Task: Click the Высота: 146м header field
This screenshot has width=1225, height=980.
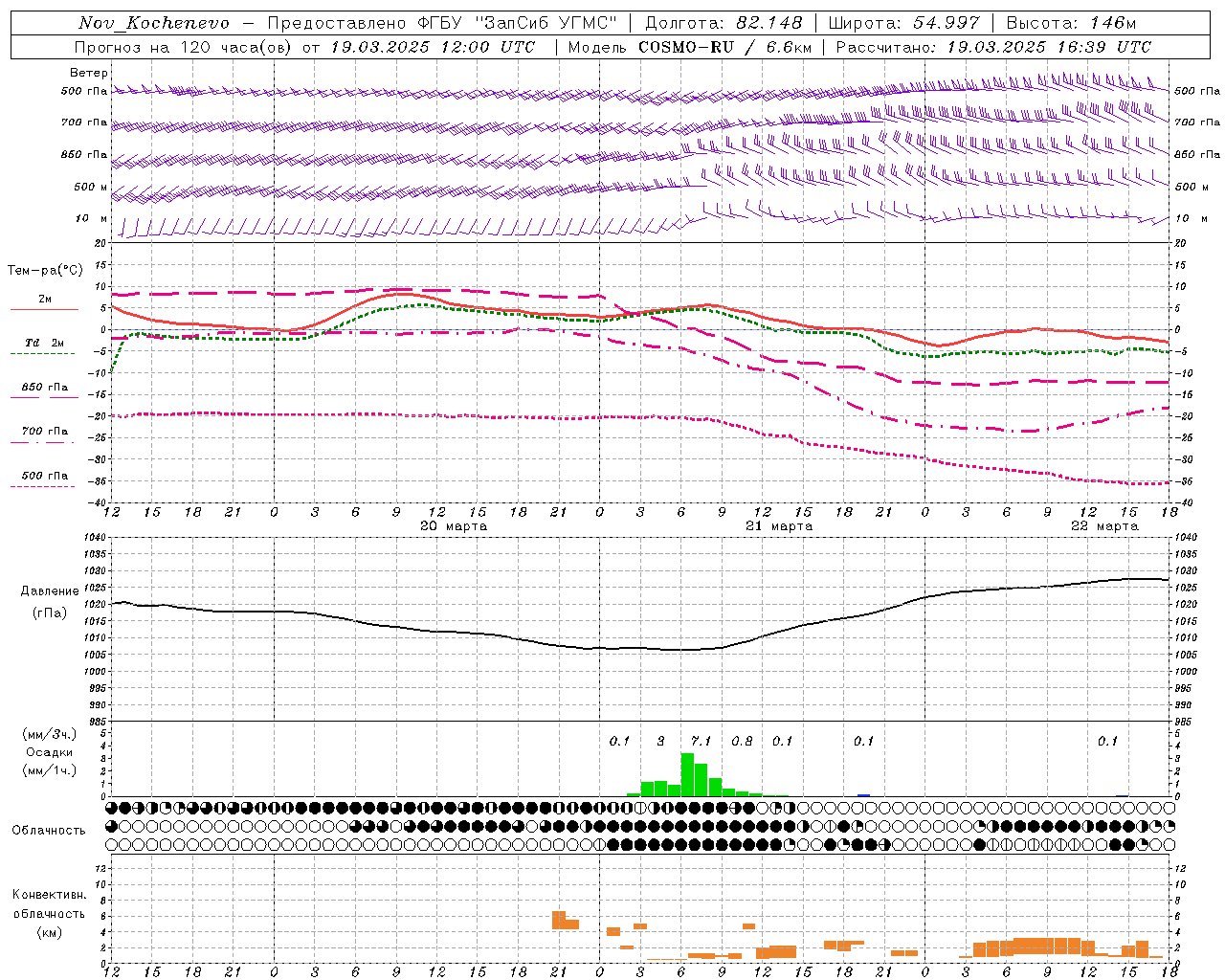Action: click(x=1072, y=23)
